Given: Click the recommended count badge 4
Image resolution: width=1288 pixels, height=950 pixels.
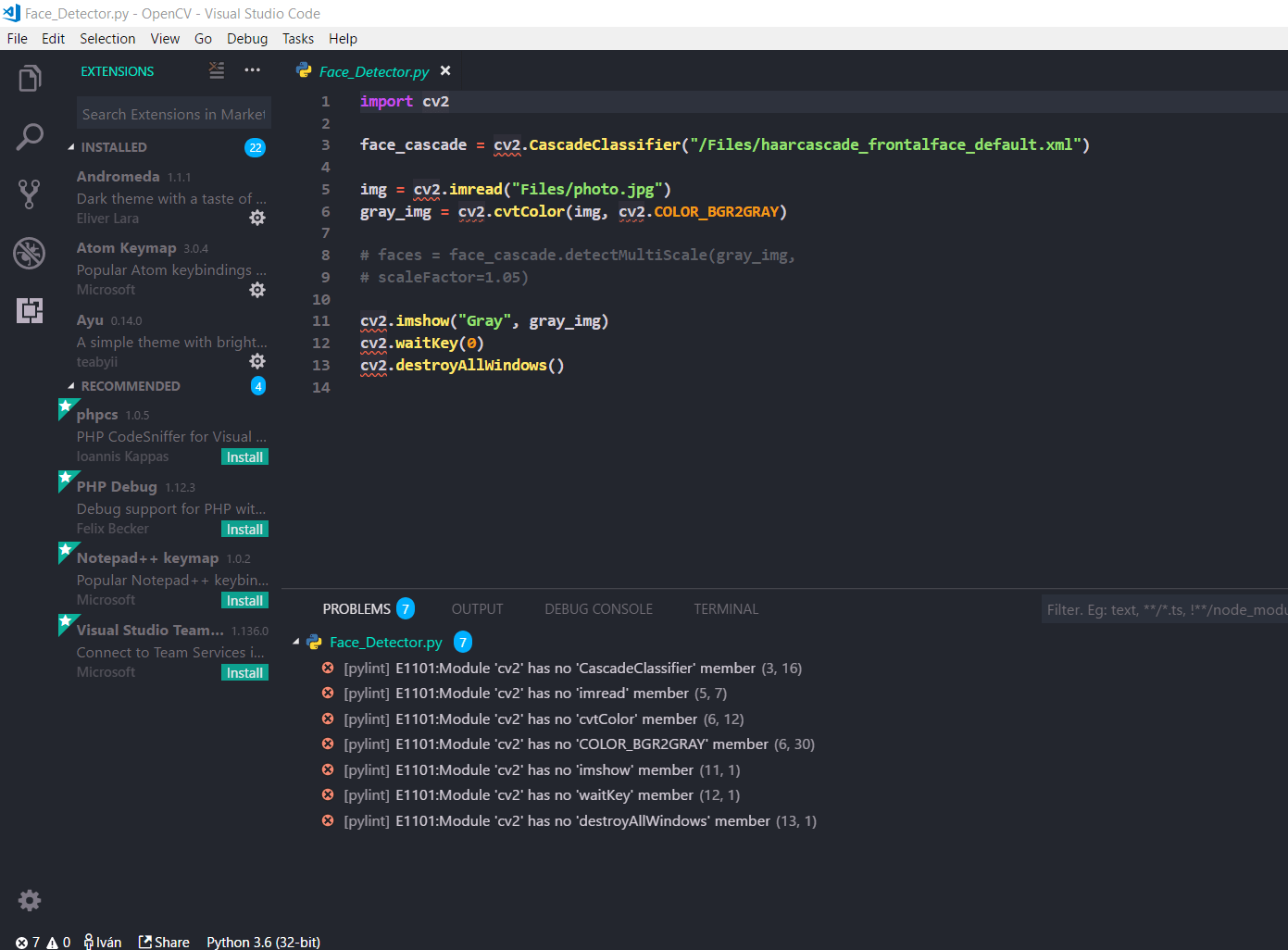Looking at the screenshot, I should tap(258, 386).
